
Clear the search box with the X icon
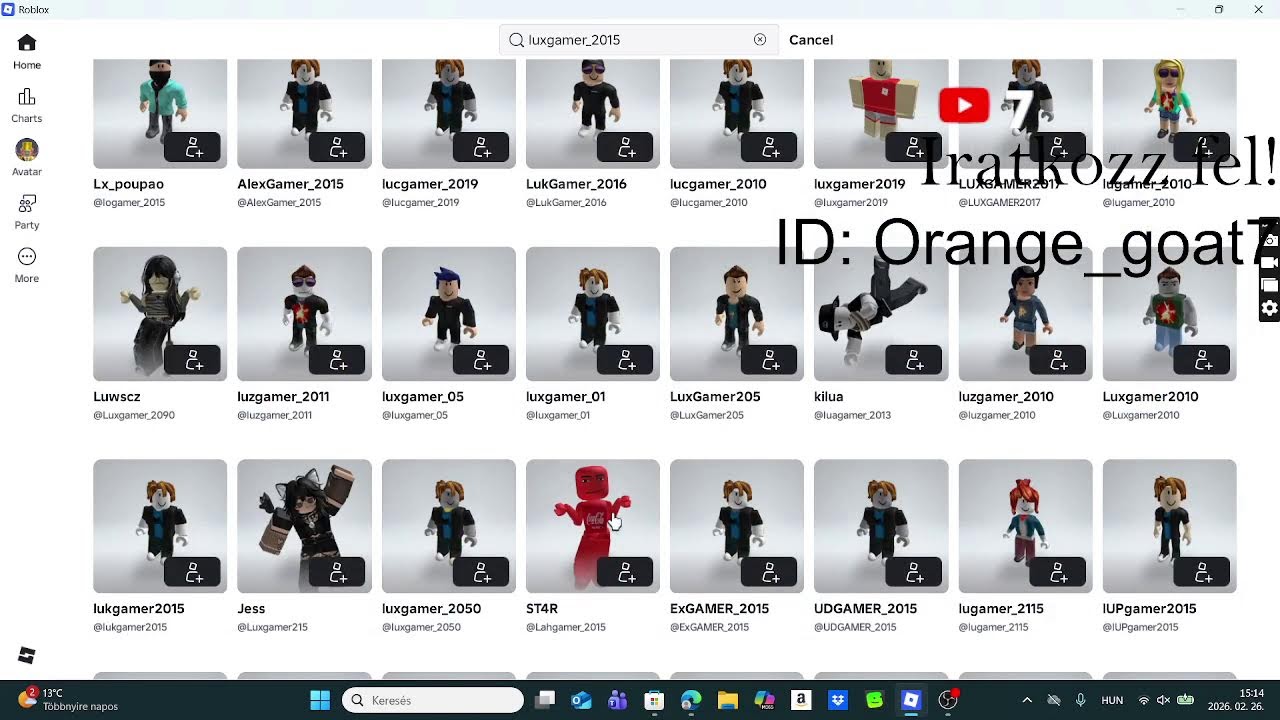click(x=760, y=40)
